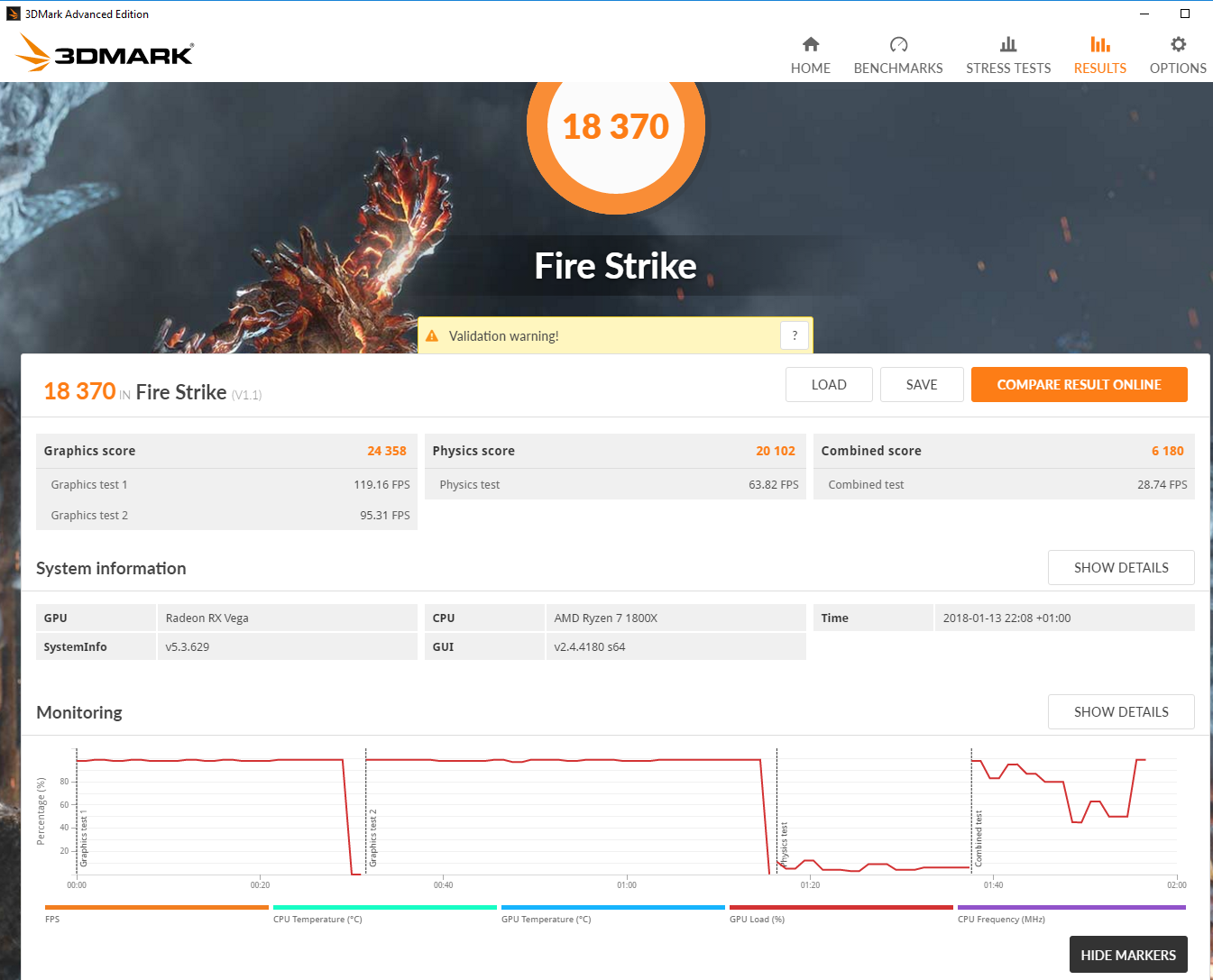
Task: Click Graphics test 2 value 95.31 FPS
Action: click(x=385, y=515)
